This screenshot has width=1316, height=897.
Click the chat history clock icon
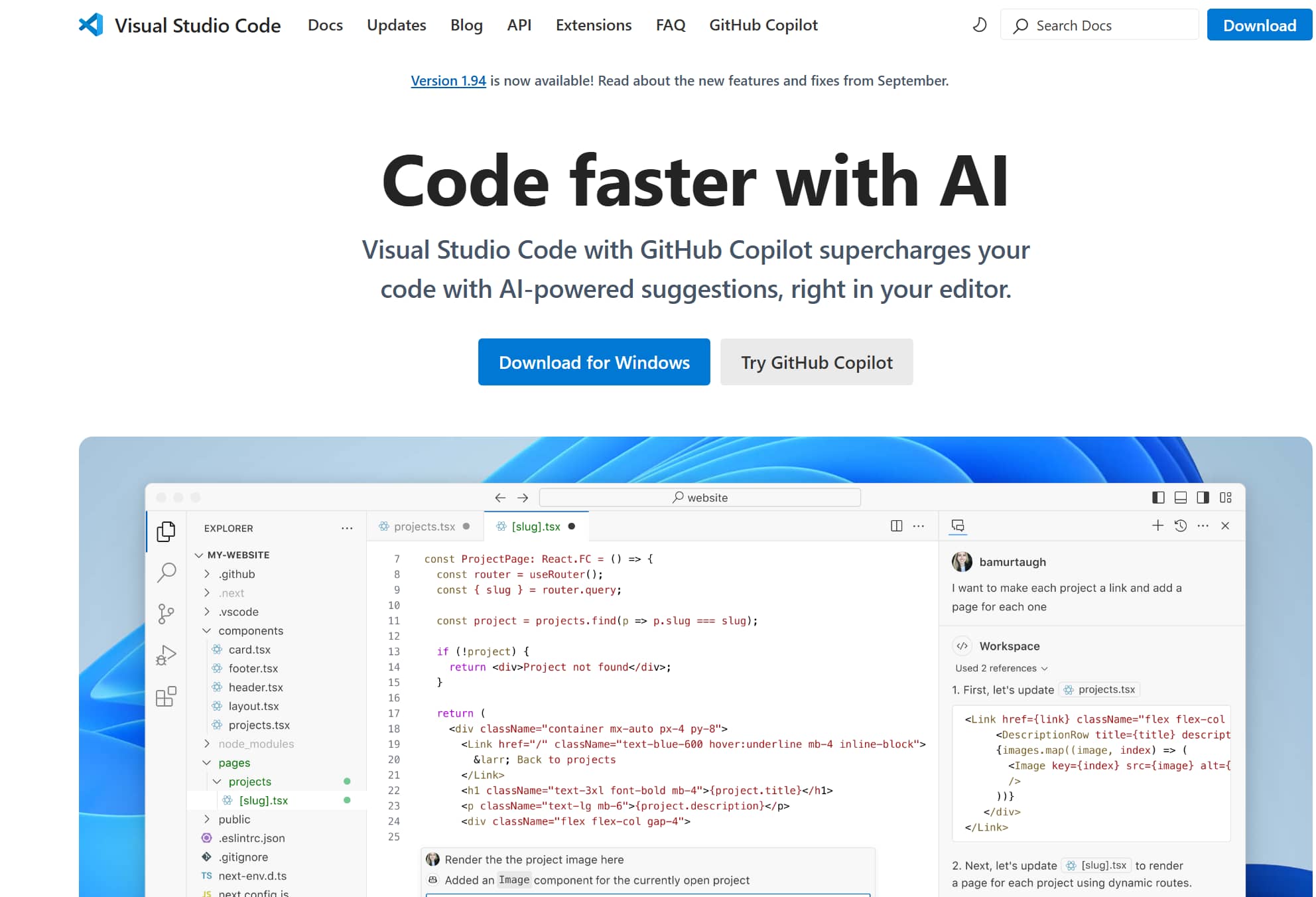coord(1181,526)
